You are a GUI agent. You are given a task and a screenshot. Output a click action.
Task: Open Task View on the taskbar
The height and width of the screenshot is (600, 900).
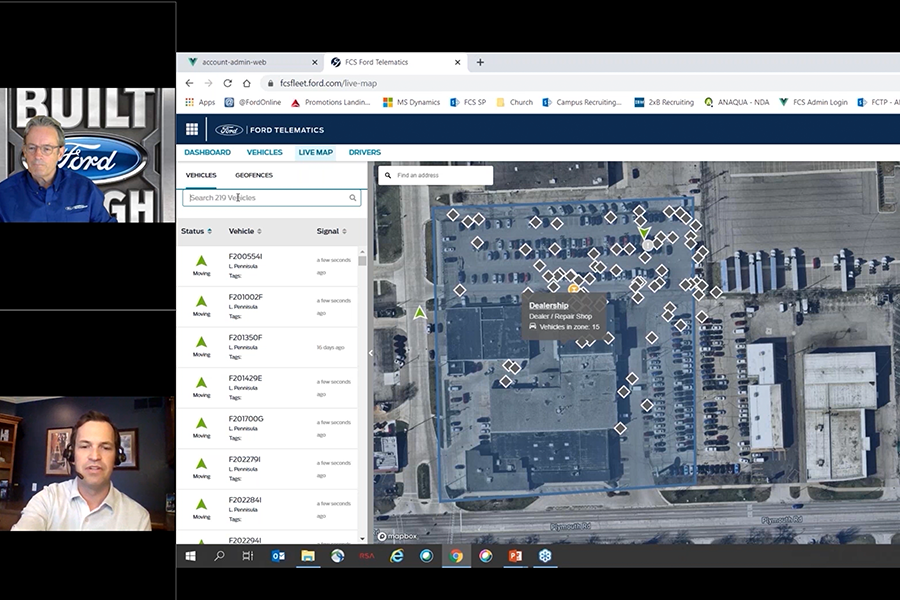(248, 556)
